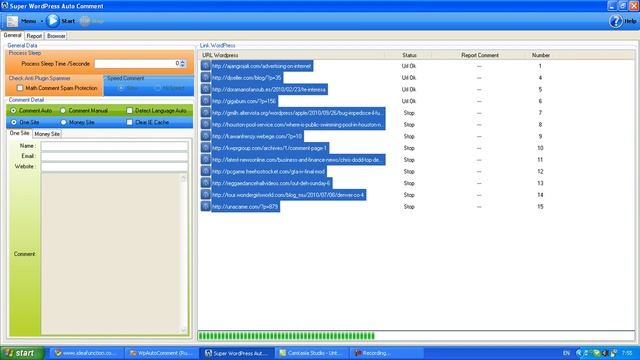Select the One Site radio button
The height and width of the screenshot is (360, 640).
[x=13, y=122]
